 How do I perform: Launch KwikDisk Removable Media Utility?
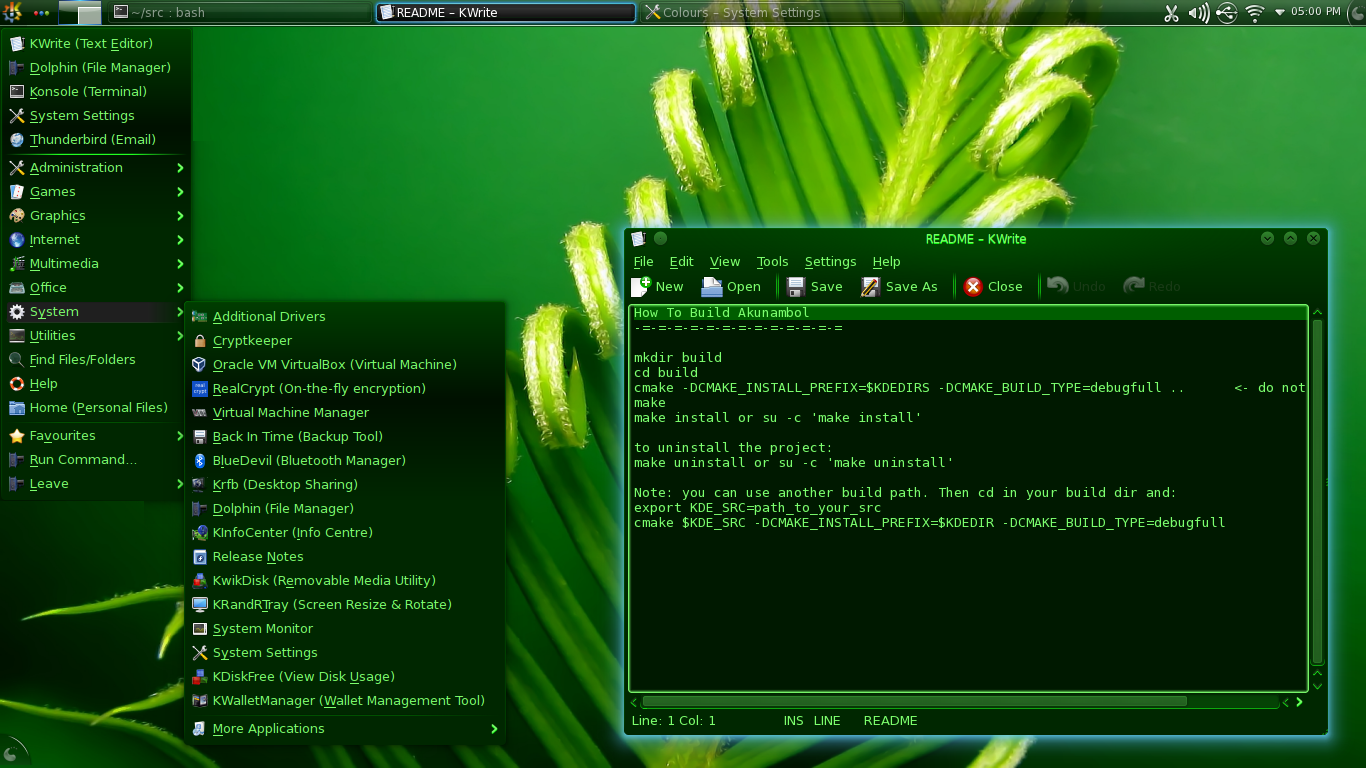click(x=345, y=580)
